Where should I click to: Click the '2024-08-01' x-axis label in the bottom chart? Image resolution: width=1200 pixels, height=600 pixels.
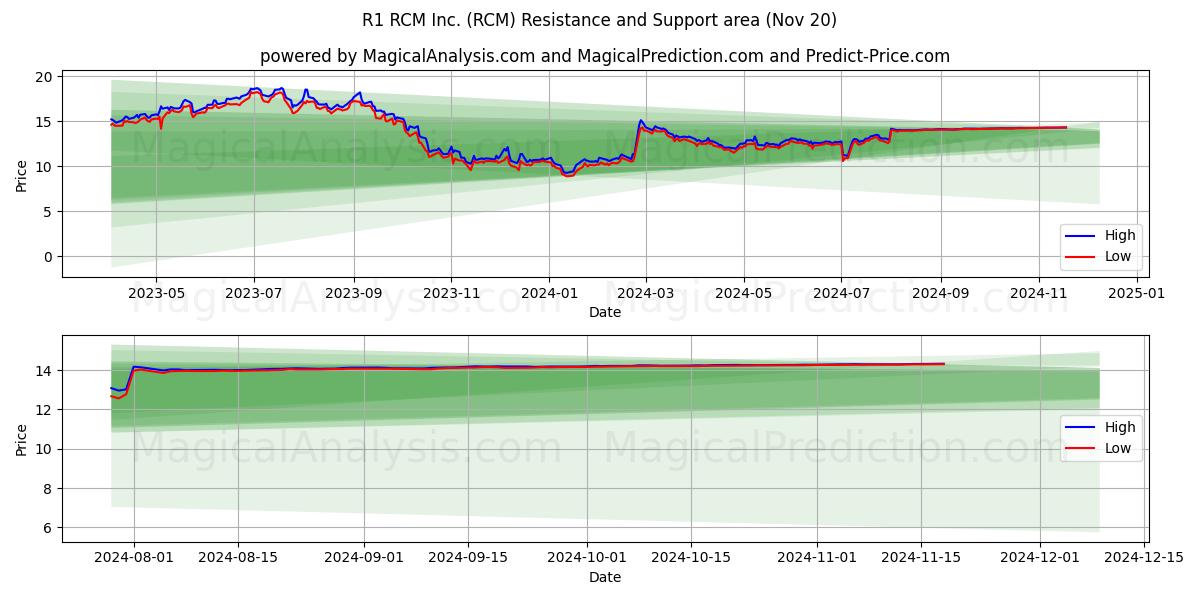(135, 559)
